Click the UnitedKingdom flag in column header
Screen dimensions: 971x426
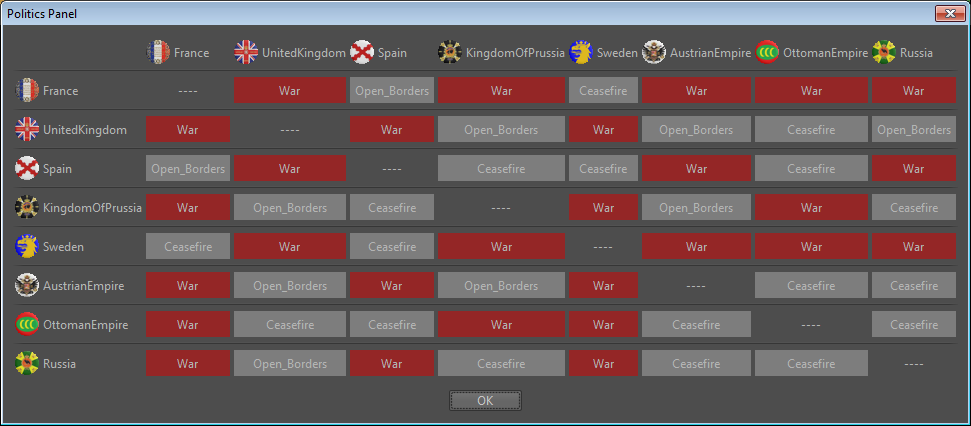pos(246,52)
